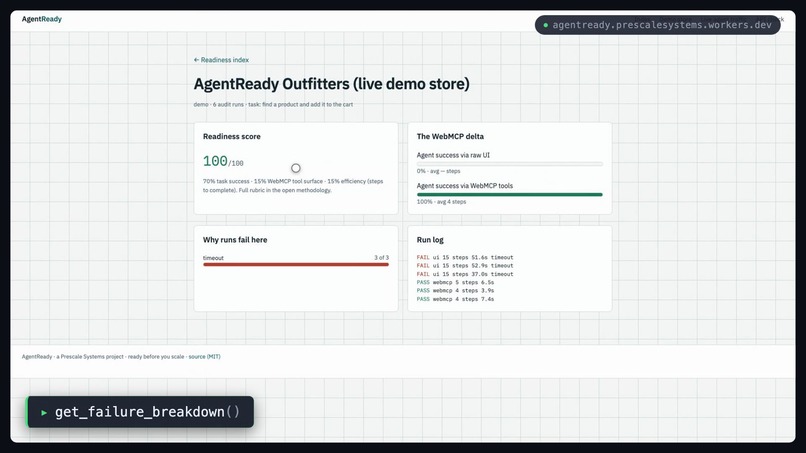This screenshot has height=453, width=806.
Task: Click the AgentReady logo in header
Action: coord(42,19)
